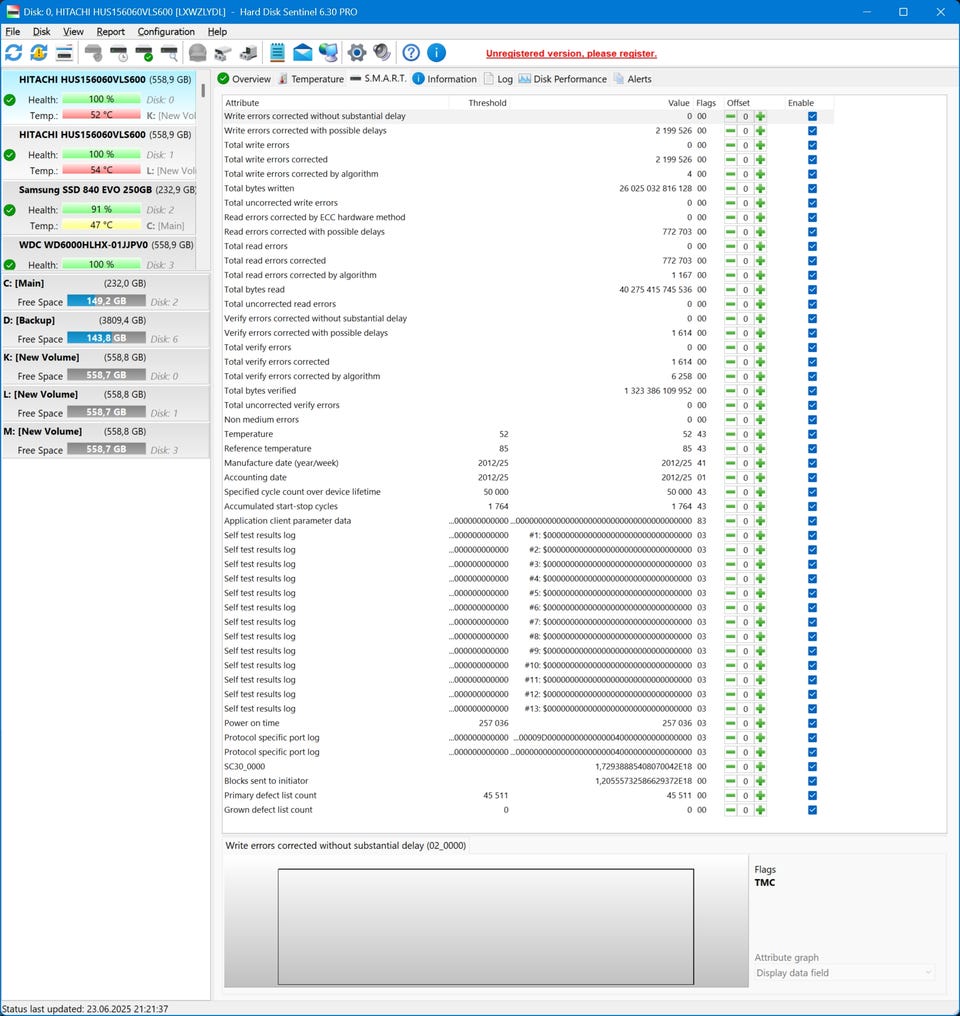Click green minus for Accumulated start-stop cycles
The width and height of the screenshot is (960, 1016).
[731, 507]
